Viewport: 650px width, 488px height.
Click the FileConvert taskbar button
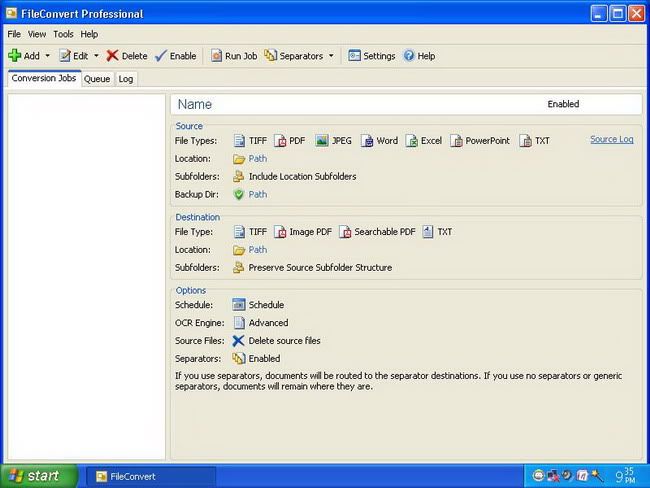pos(151,476)
